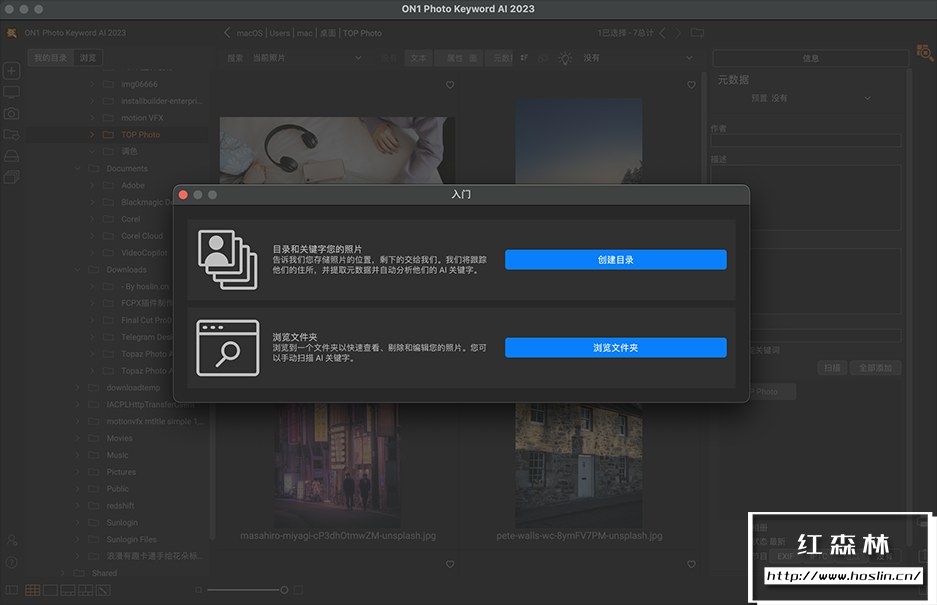Select the 元数据 filter tab
Image resolution: width=937 pixels, height=605 pixels.
tap(500, 58)
